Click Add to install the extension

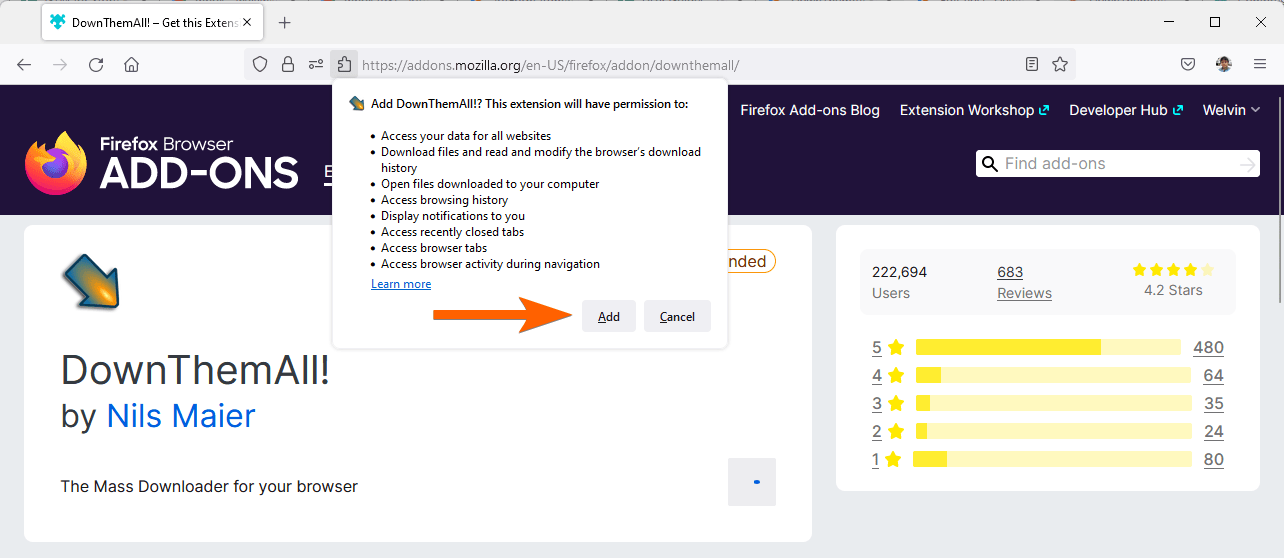click(x=608, y=317)
